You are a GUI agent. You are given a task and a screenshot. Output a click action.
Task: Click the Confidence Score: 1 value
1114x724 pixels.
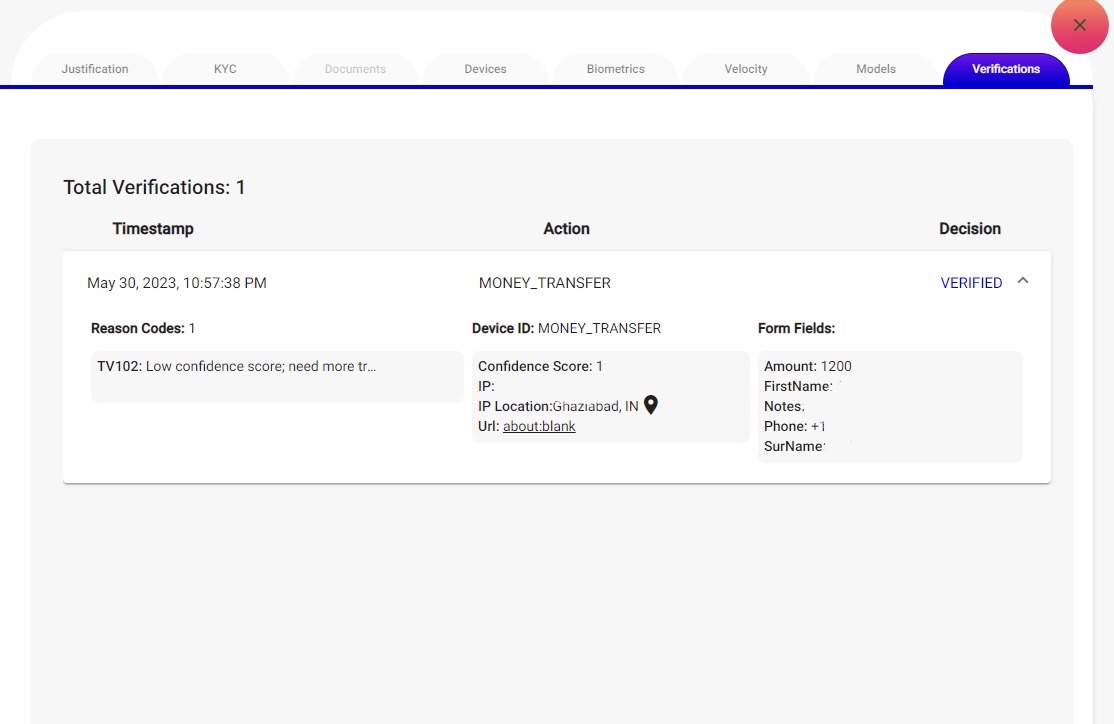point(540,367)
